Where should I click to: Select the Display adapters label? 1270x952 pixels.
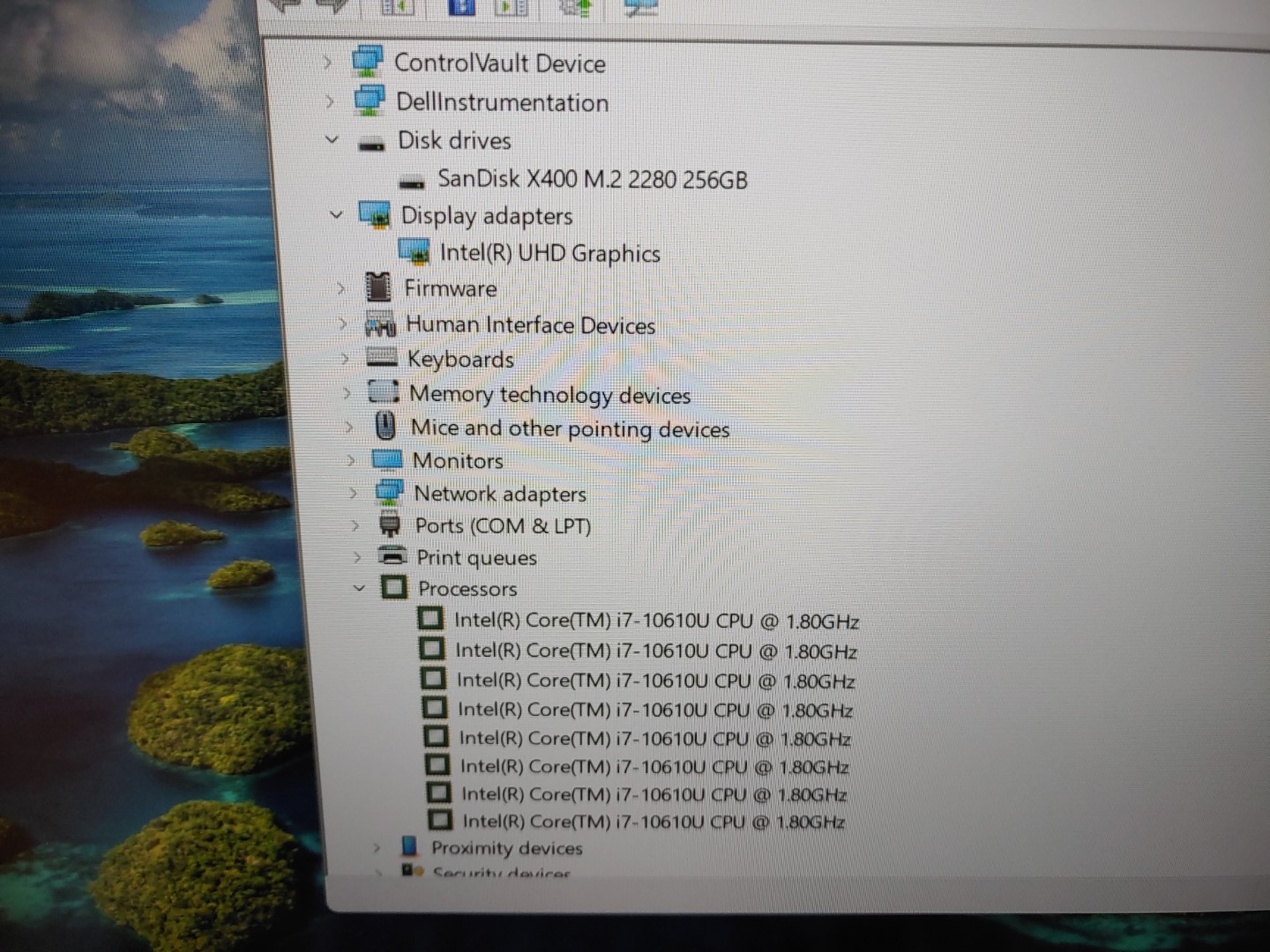[x=487, y=216]
